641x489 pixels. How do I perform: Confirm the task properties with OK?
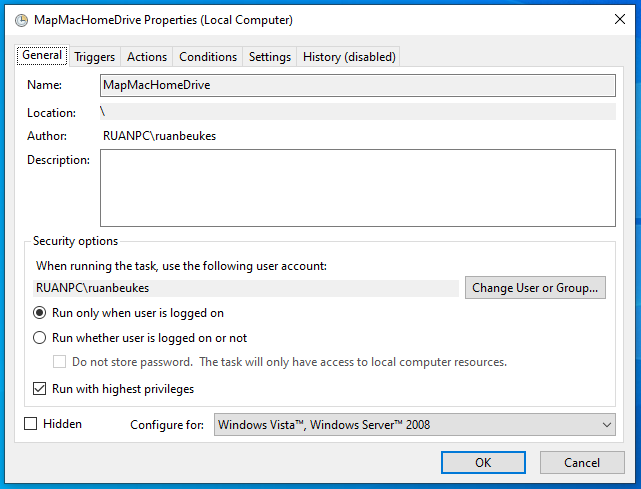483,463
